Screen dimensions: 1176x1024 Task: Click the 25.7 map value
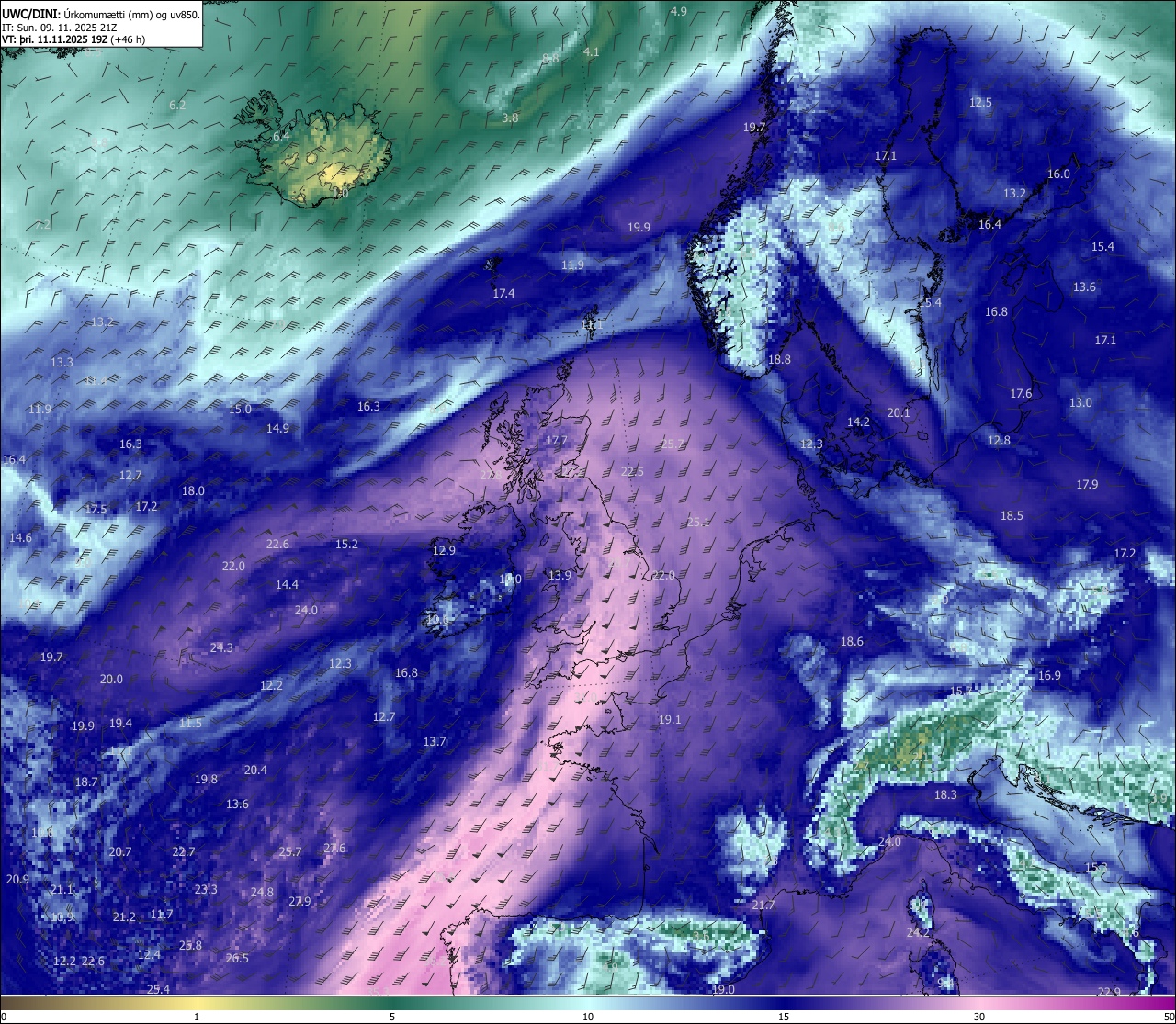pyautogui.click(x=290, y=853)
